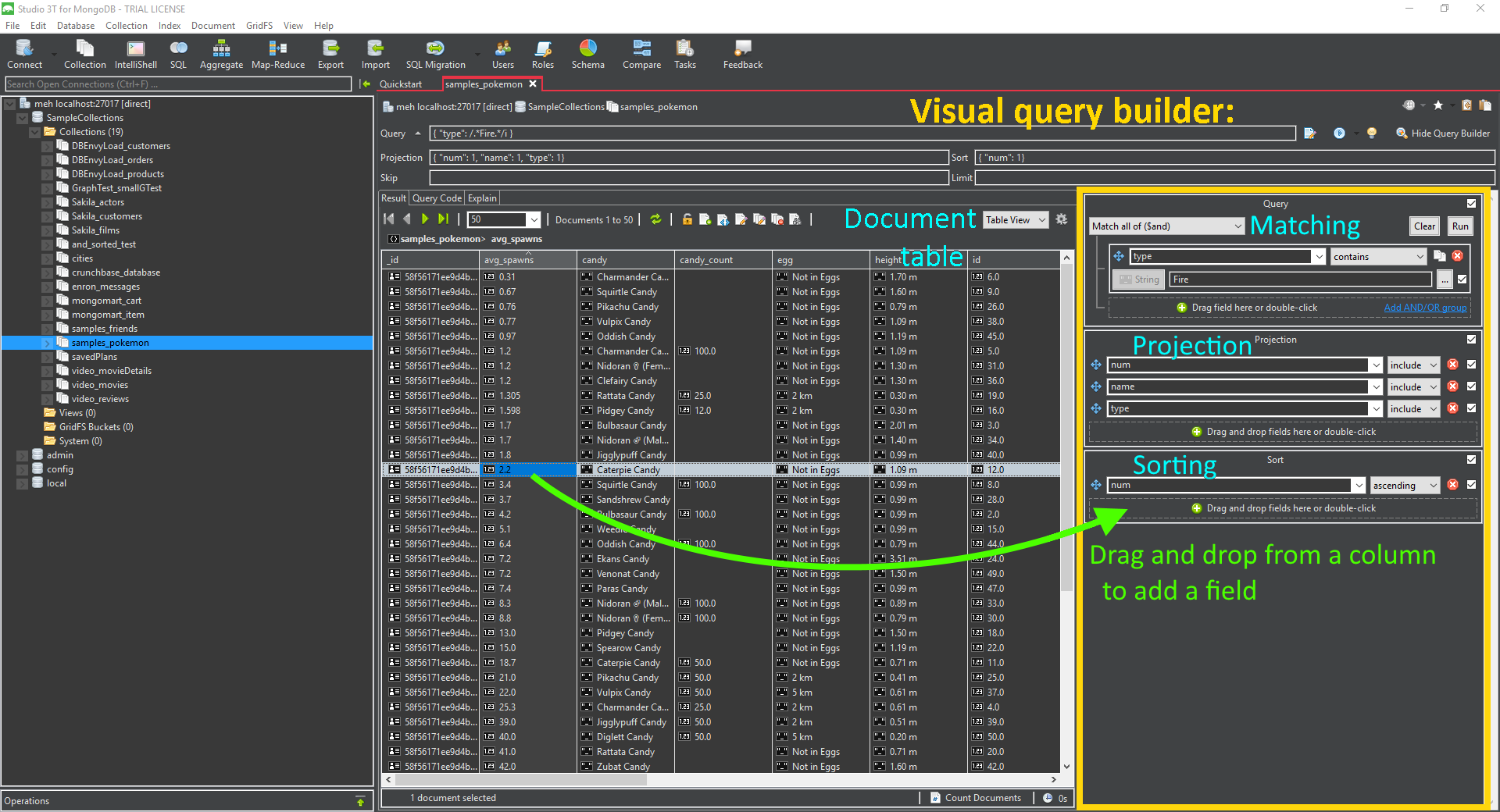
Task: Open the 'contains' operator dropdown
Action: (x=1379, y=257)
